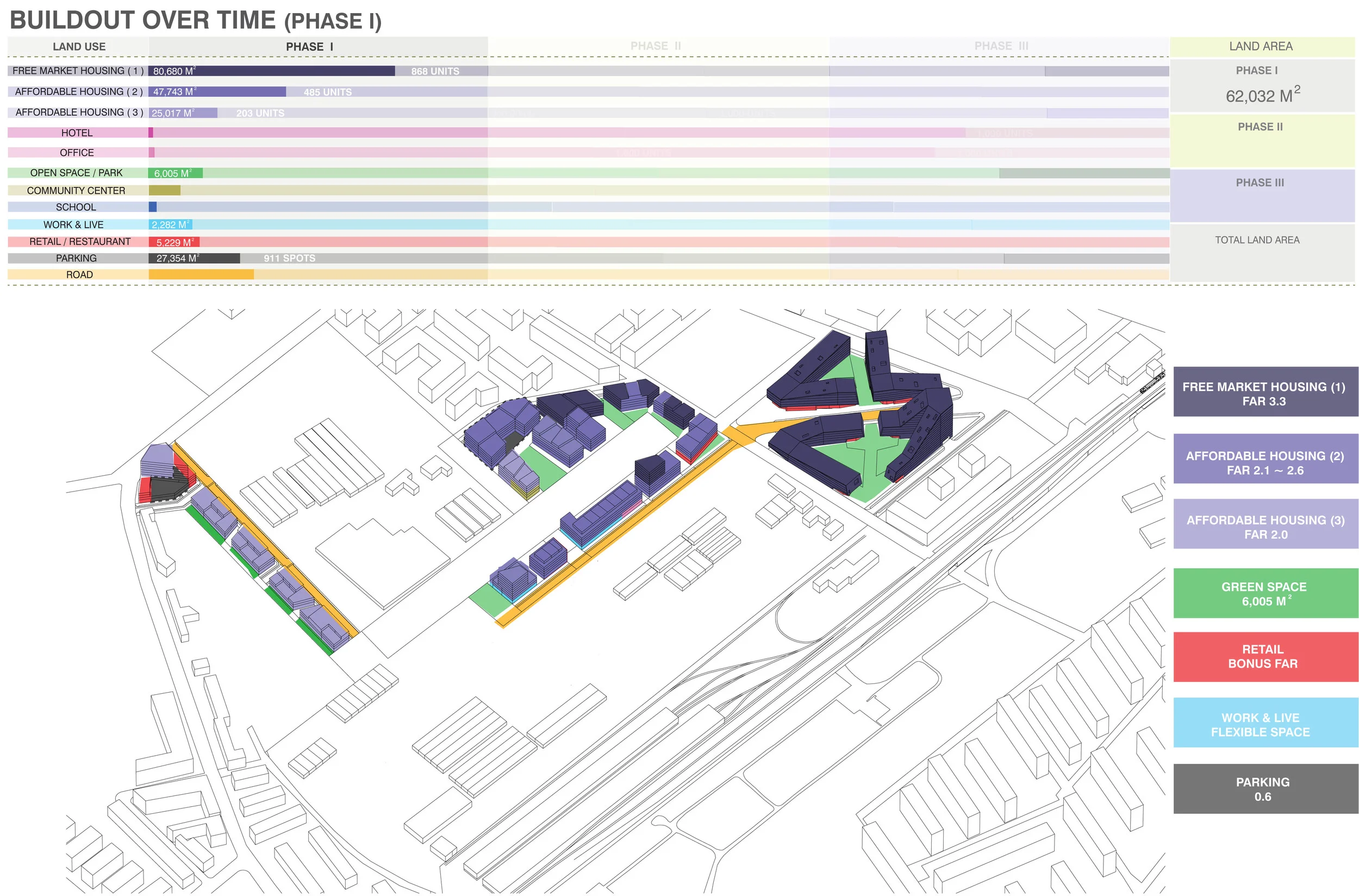
Task: Click the 'BUILDOUT OVER TIME (PHASE I)' title
Action: (195, 21)
